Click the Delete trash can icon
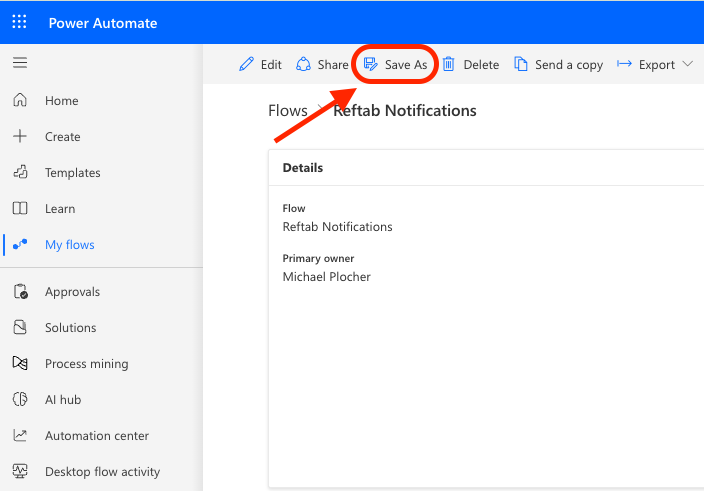The width and height of the screenshot is (704, 491). click(x=449, y=64)
